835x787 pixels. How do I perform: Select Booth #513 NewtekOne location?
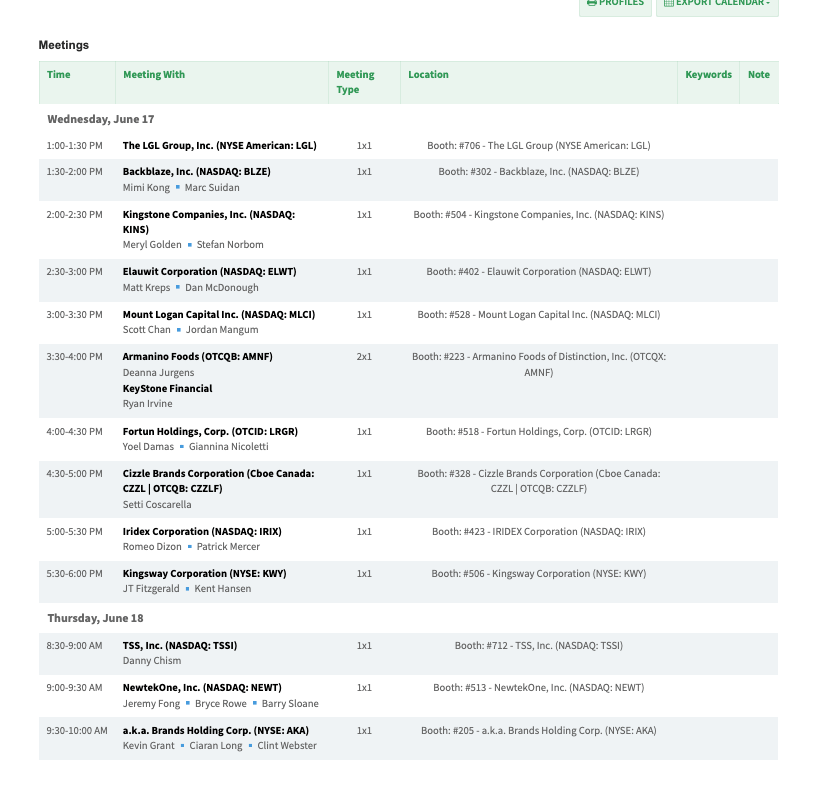pos(538,687)
